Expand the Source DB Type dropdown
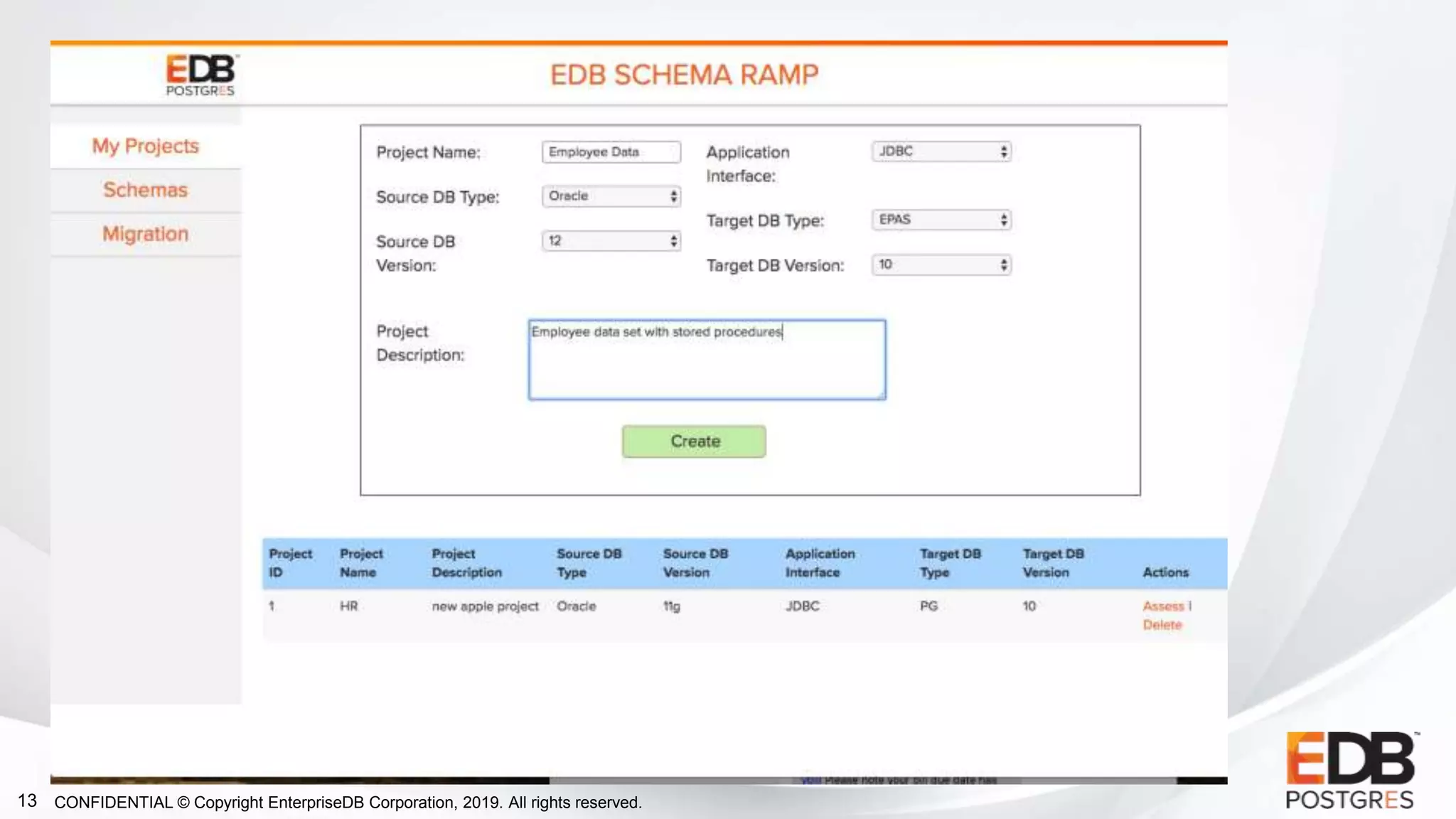This screenshot has height=819, width=1456. 611,196
